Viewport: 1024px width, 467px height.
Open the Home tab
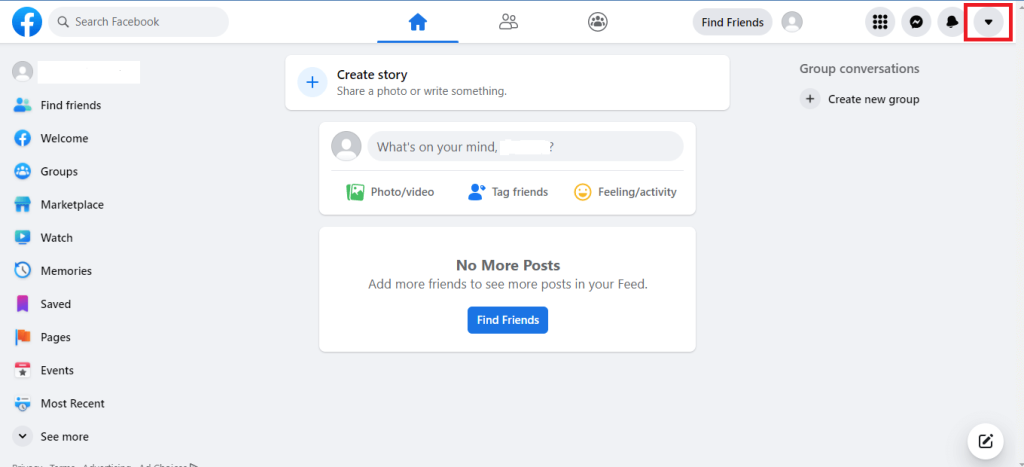tap(417, 22)
